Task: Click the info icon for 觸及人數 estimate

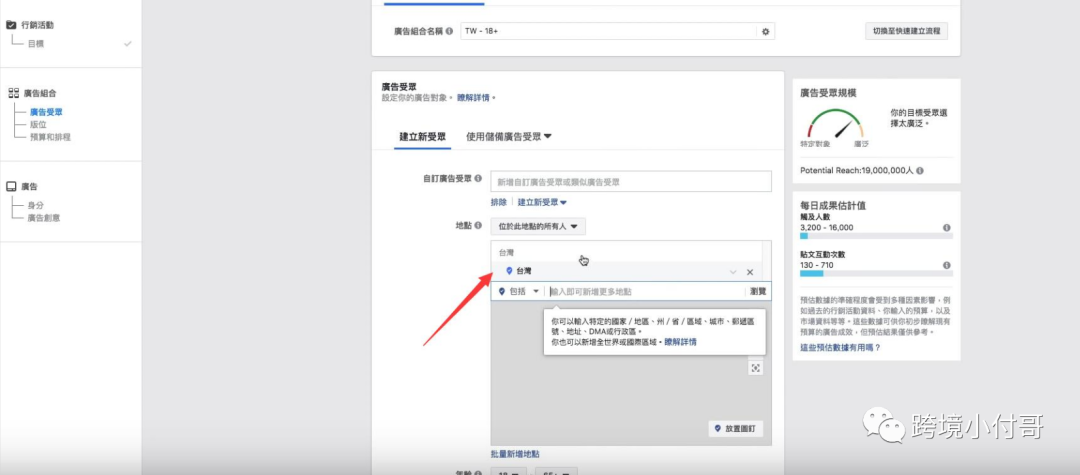Action: 946,228
